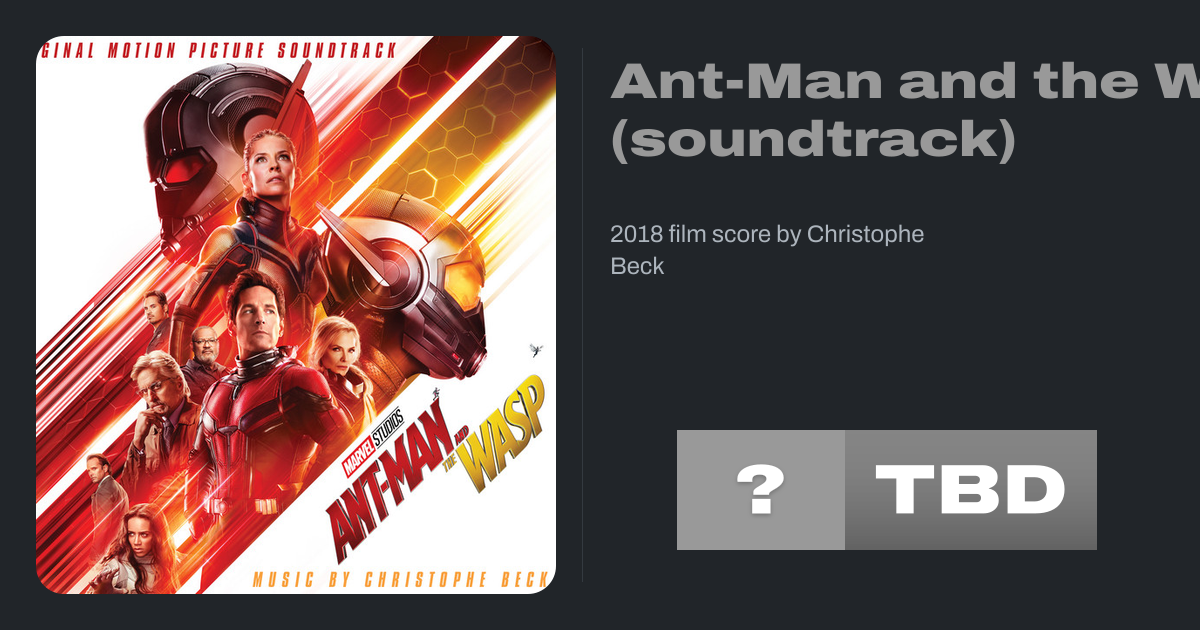Image resolution: width=1200 pixels, height=630 pixels.
Task: Click the Marvel Studios logo on cover
Action: tap(374, 441)
